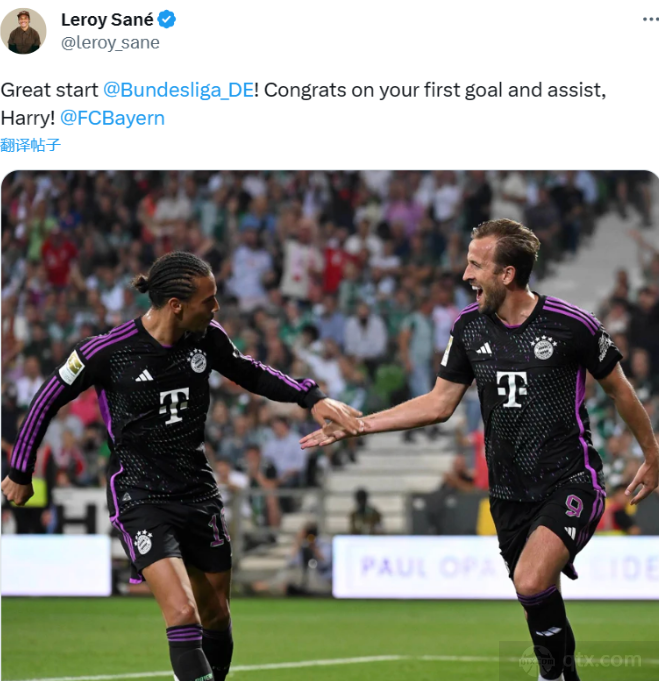This screenshot has width=659, height=681.
Task: Select the tweet text starting Great start
Action: (x=303, y=104)
